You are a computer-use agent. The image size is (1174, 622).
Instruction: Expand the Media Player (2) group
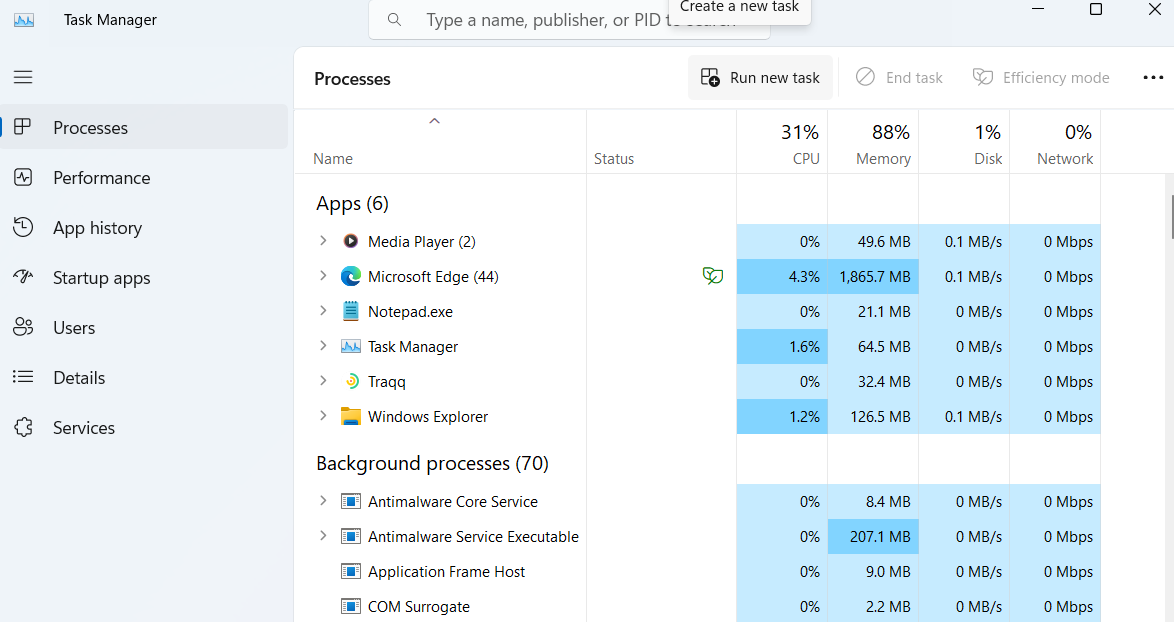(323, 240)
